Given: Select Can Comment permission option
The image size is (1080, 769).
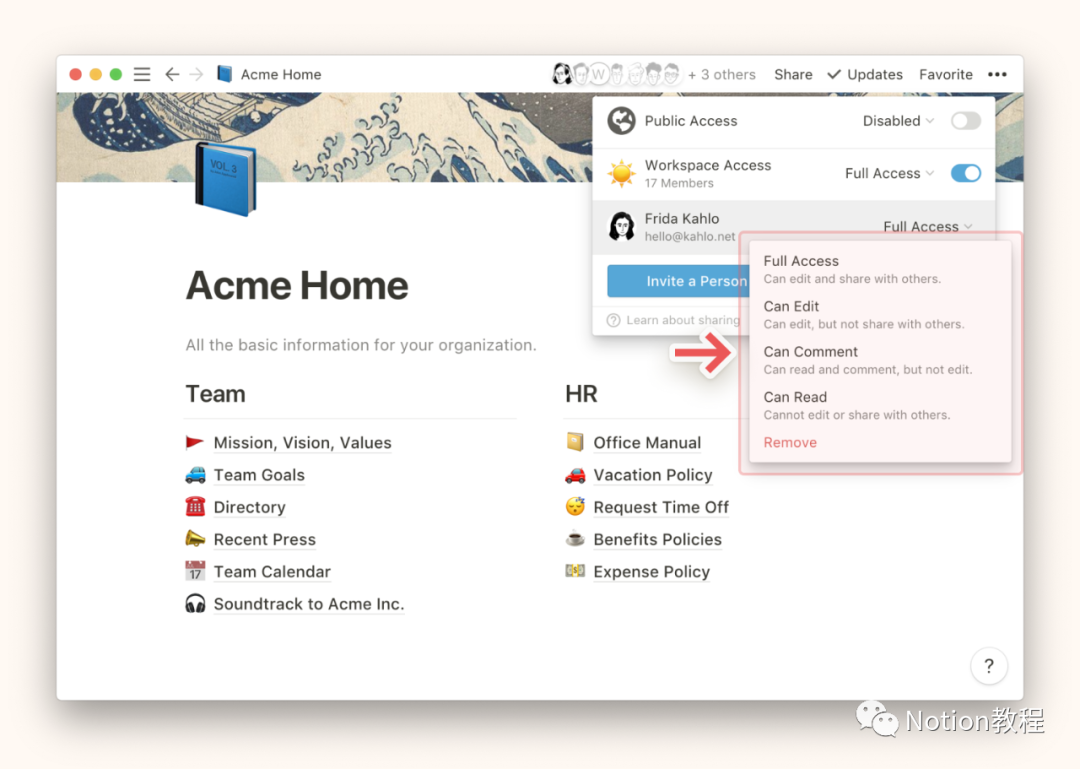Looking at the screenshot, I should click(x=811, y=352).
